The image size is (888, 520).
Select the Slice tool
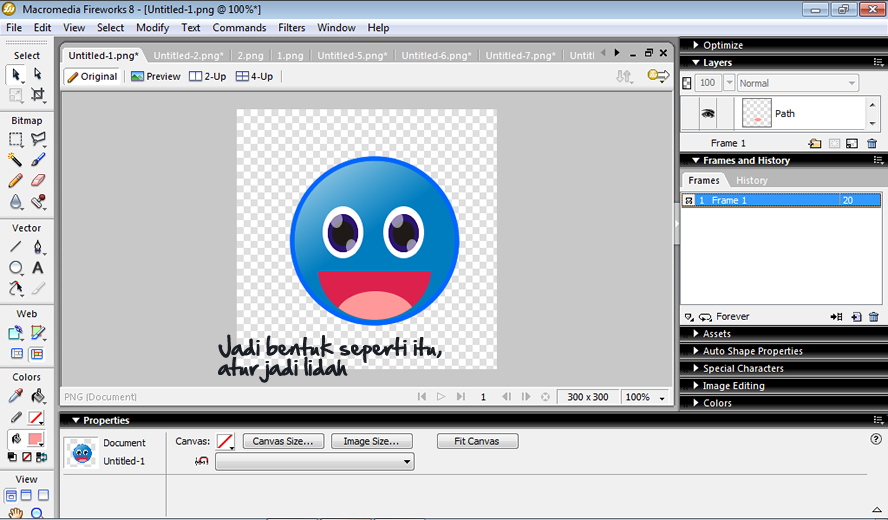pos(37,333)
